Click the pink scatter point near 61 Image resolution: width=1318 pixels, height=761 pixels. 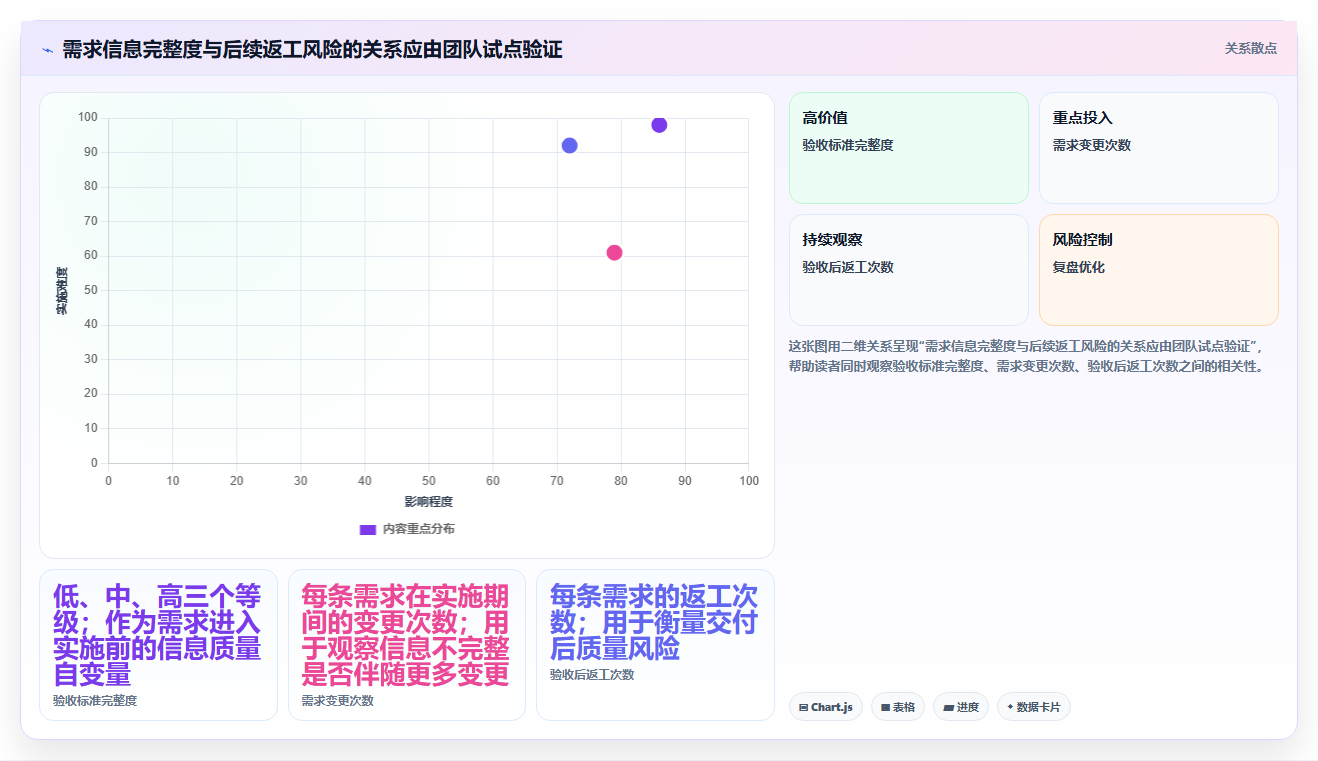click(x=614, y=252)
